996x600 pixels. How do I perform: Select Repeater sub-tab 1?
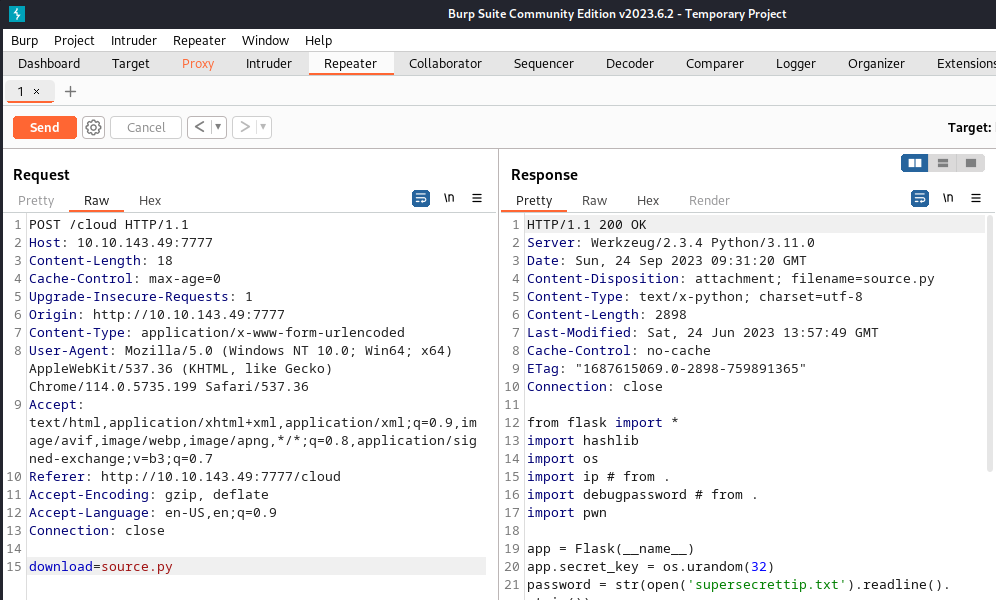coord(21,91)
